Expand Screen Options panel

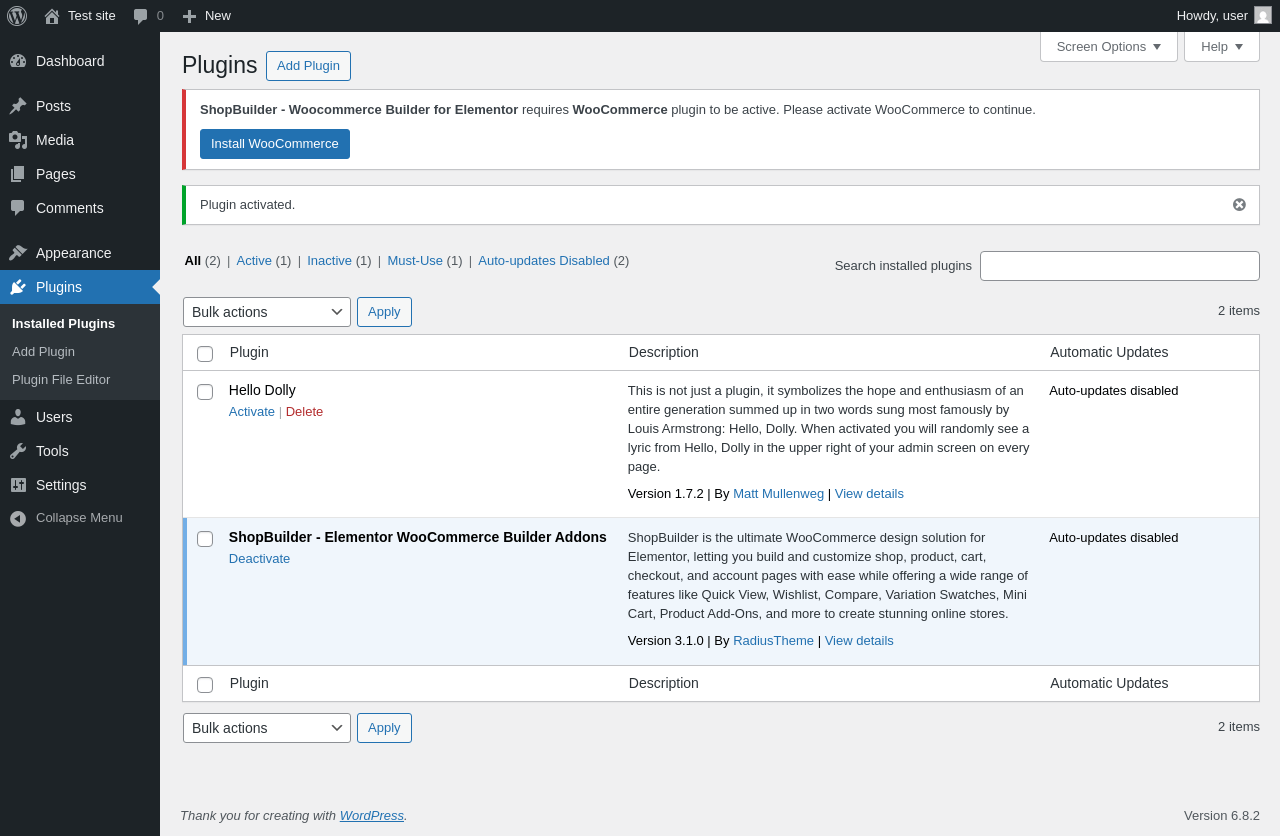[1109, 46]
